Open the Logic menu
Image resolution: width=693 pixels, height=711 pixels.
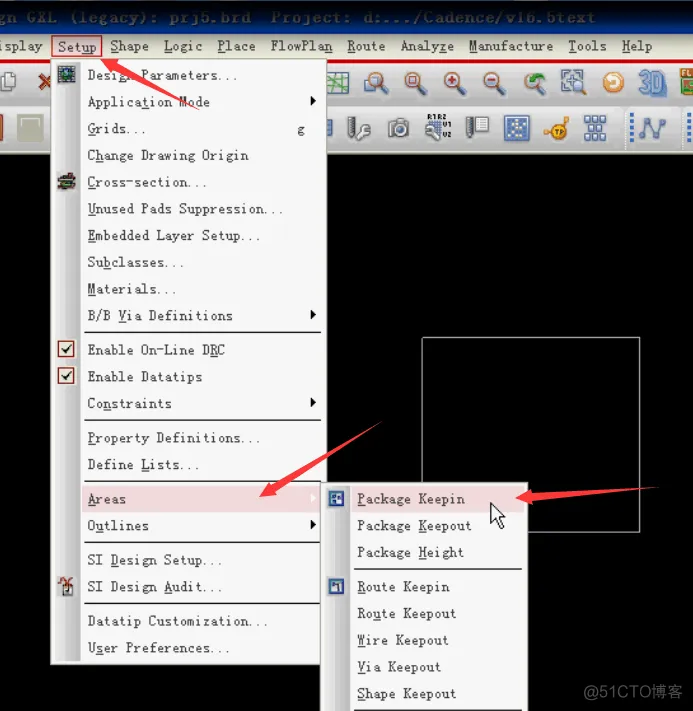183,46
